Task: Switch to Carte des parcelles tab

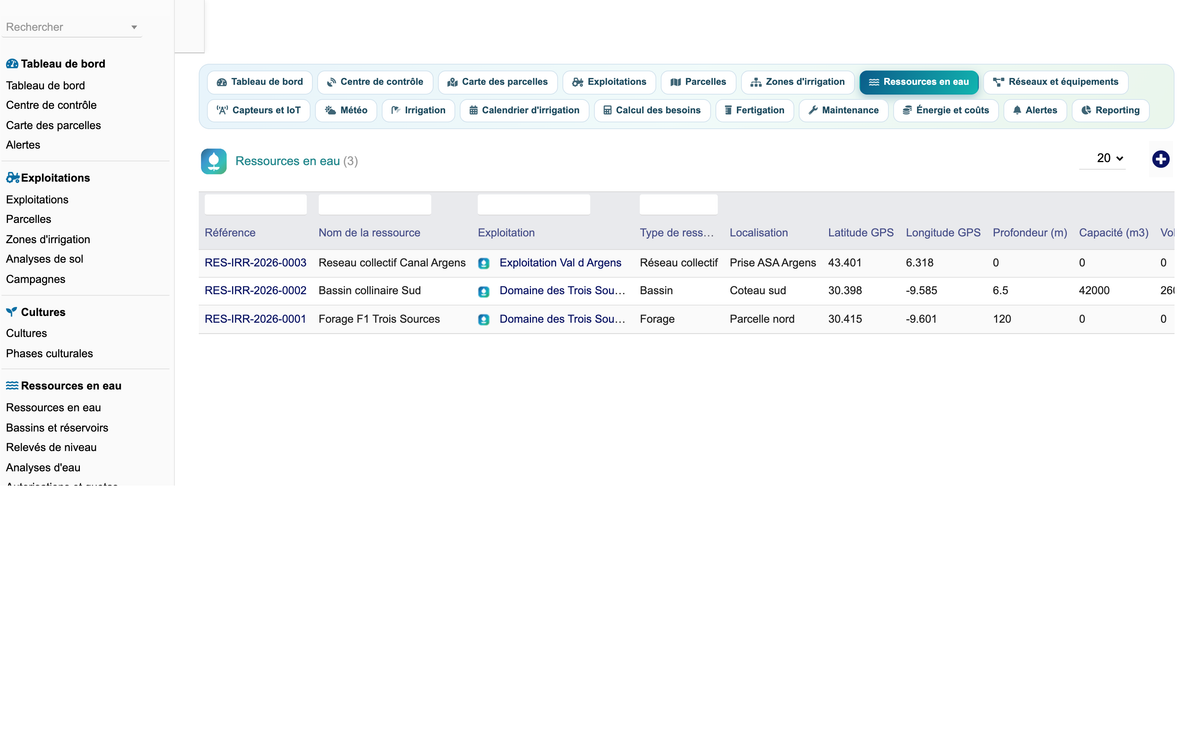Action: point(498,82)
